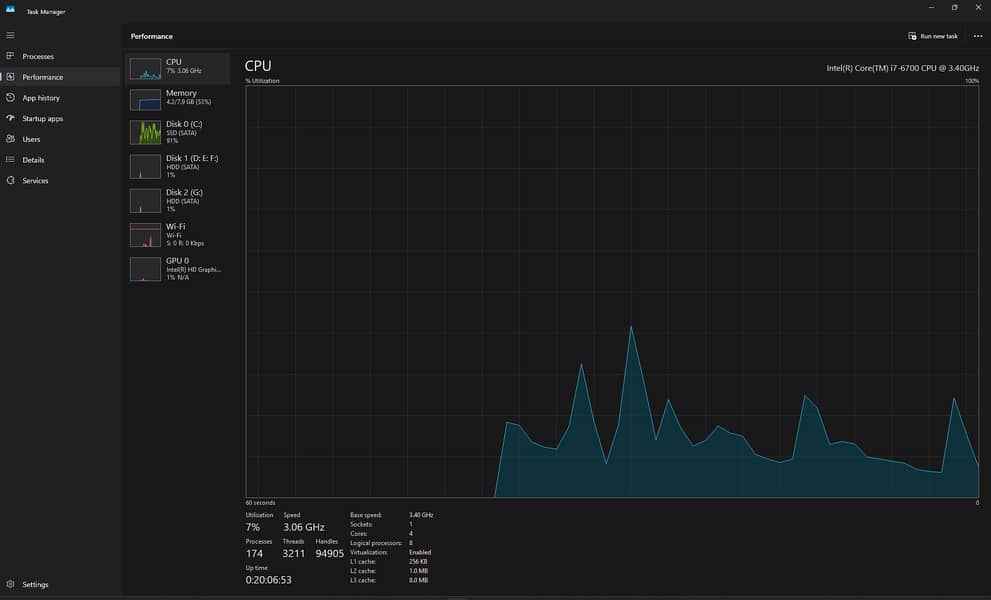Screen dimensions: 991x600
Task: Select the GPU 0 graph thumbnail
Action: [145, 269]
